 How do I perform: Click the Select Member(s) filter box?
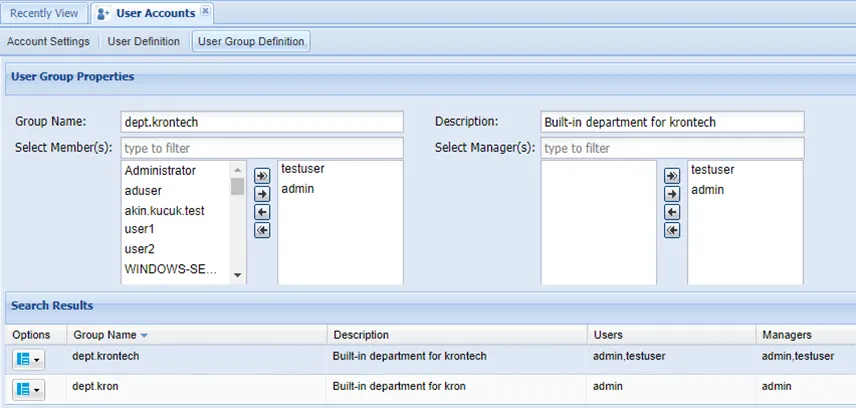click(x=262, y=148)
